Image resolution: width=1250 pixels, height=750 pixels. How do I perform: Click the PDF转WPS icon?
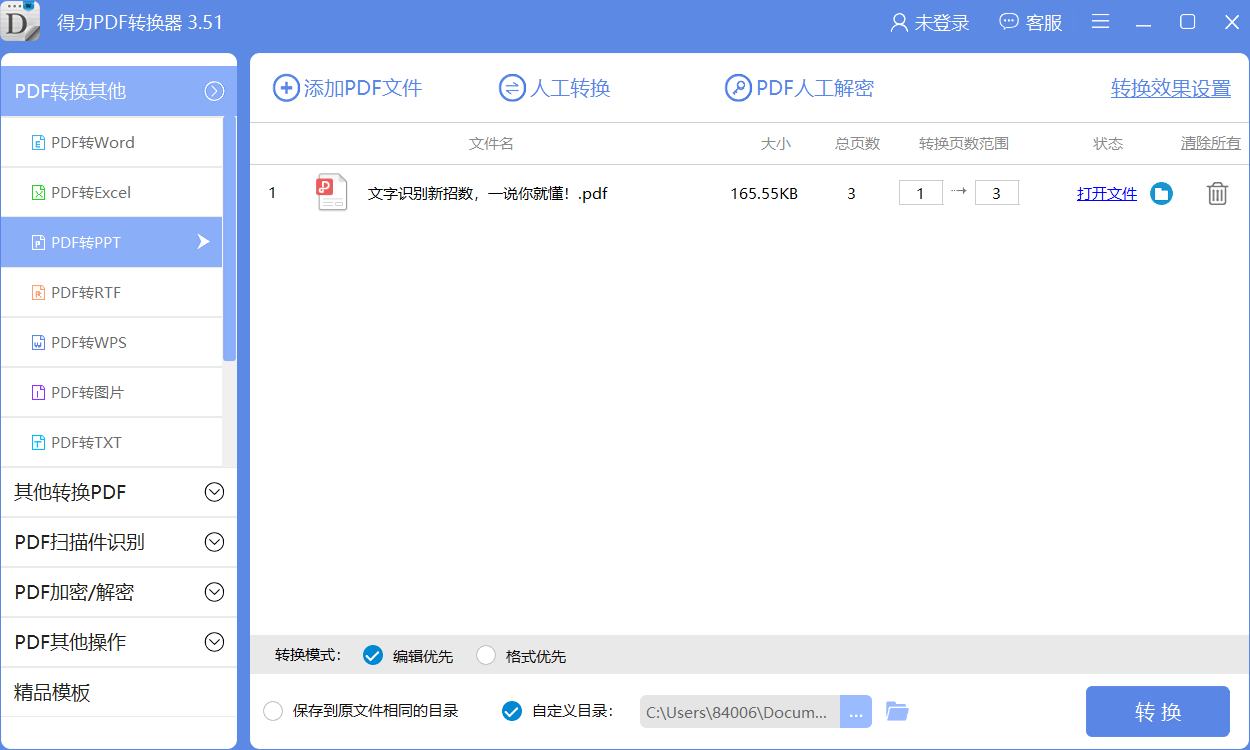pyautogui.click(x=39, y=343)
